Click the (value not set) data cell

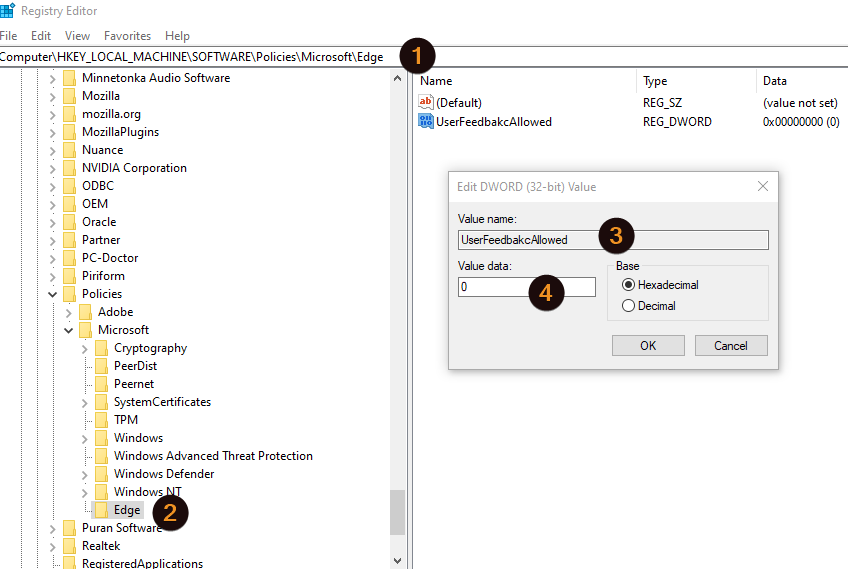pyautogui.click(x=800, y=103)
